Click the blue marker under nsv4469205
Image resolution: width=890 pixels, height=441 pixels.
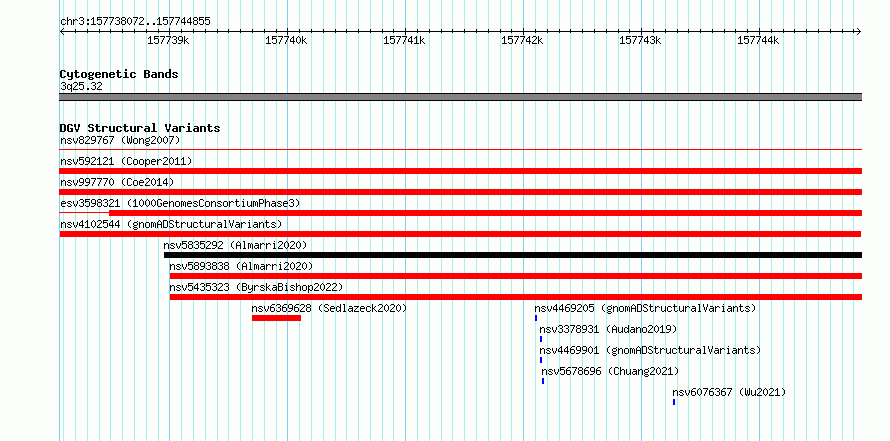(x=536, y=318)
